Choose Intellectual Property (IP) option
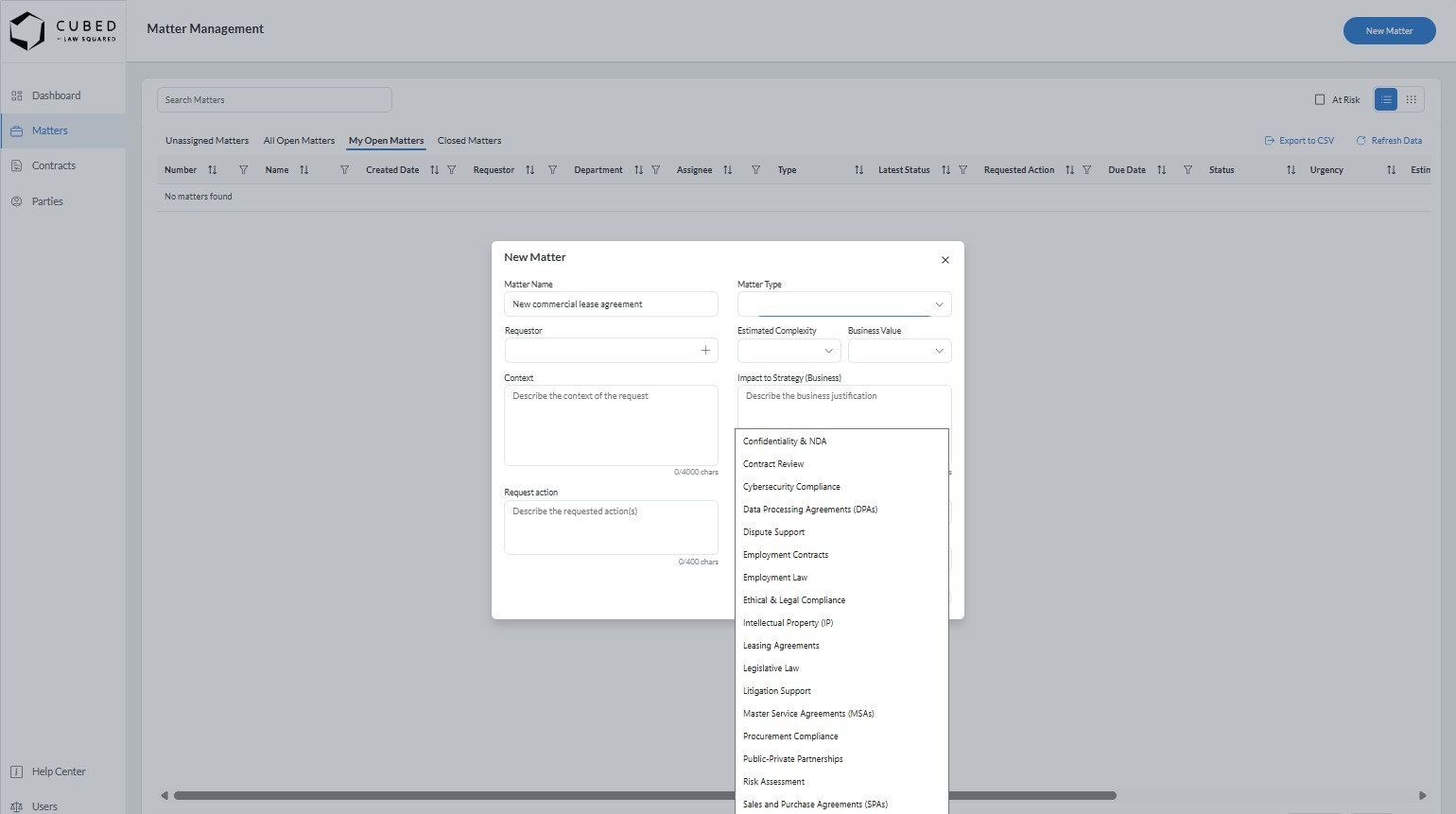 point(841,623)
